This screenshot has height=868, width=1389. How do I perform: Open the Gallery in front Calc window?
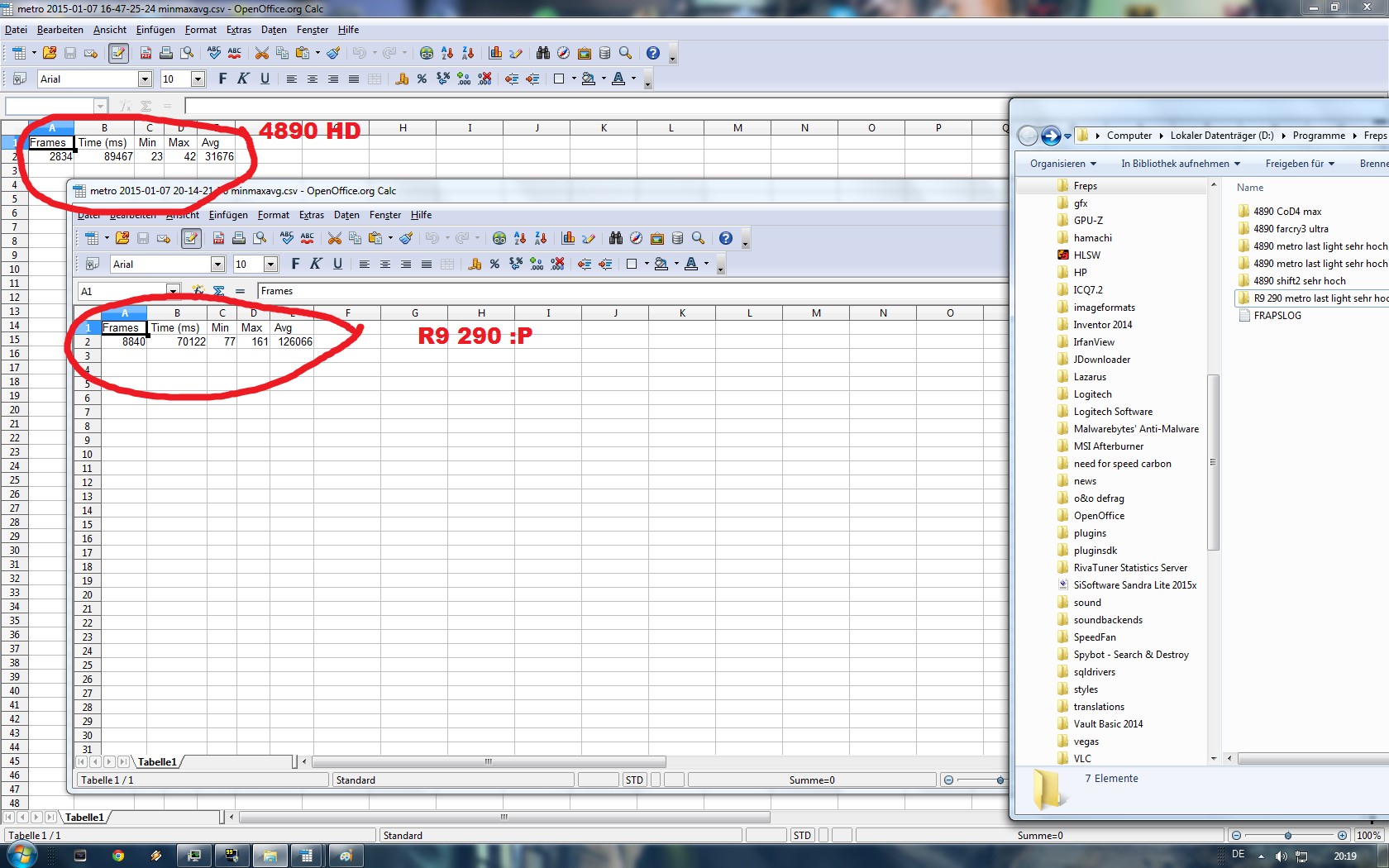click(x=657, y=238)
